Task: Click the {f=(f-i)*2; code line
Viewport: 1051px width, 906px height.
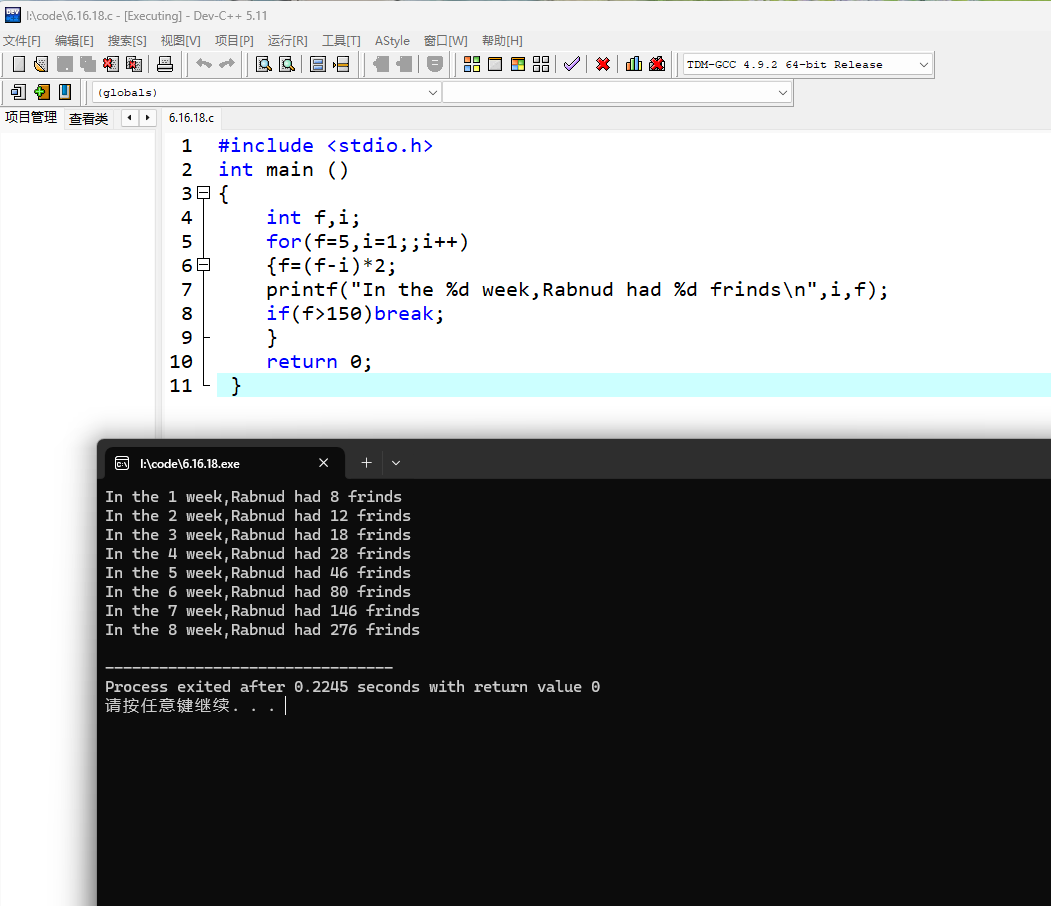Action: click(x=331, y=265)
